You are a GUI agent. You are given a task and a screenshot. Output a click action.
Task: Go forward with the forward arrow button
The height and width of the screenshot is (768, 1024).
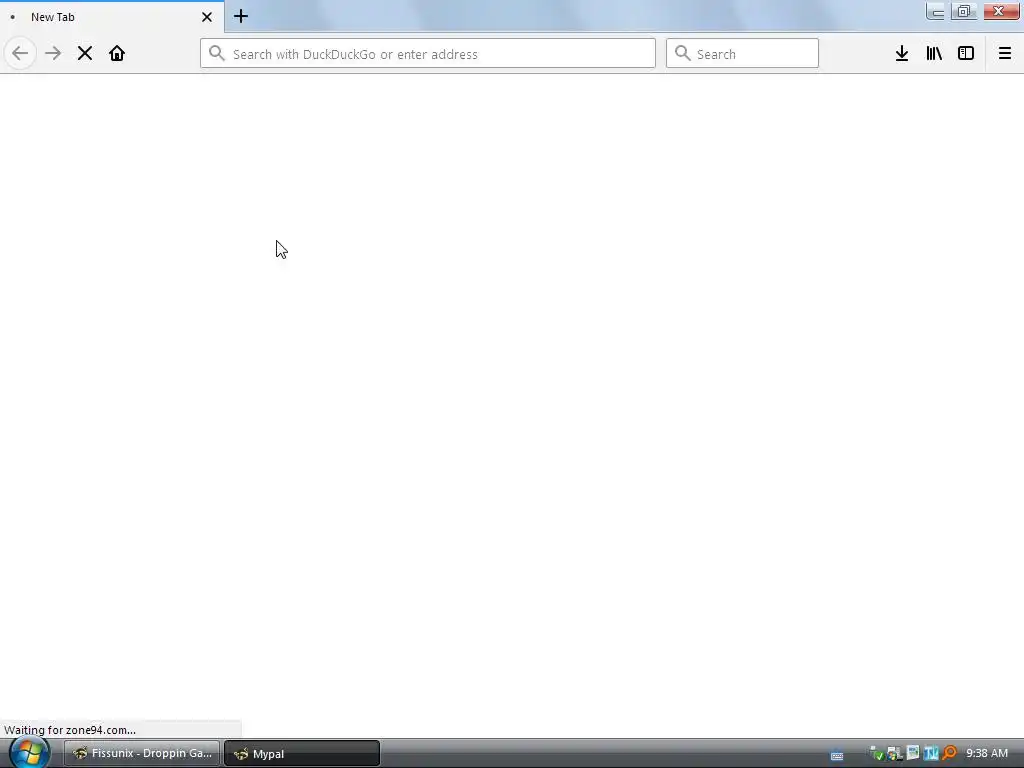pos(53,54)
